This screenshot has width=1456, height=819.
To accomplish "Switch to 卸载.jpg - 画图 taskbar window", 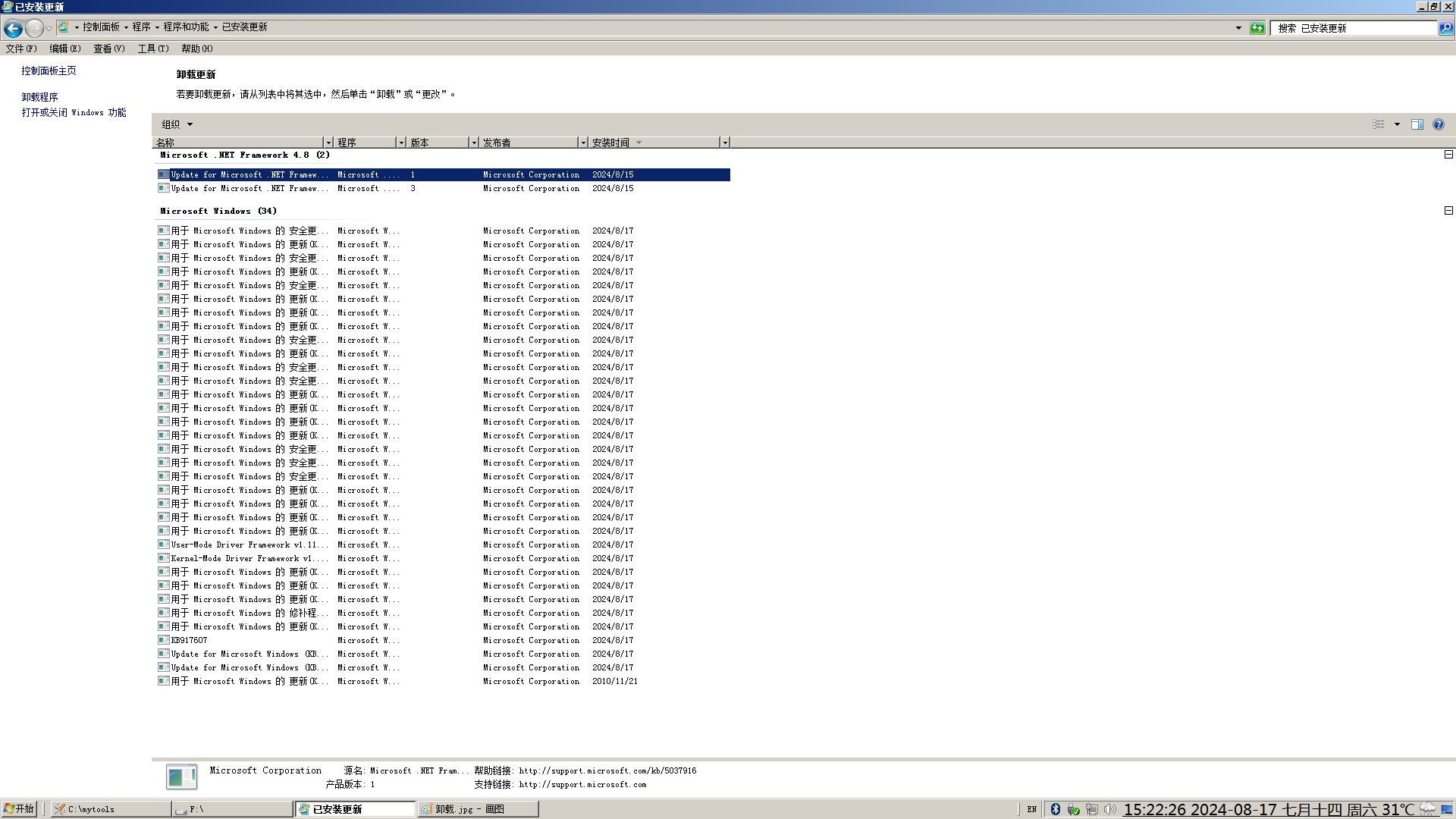I will (478, 809).
